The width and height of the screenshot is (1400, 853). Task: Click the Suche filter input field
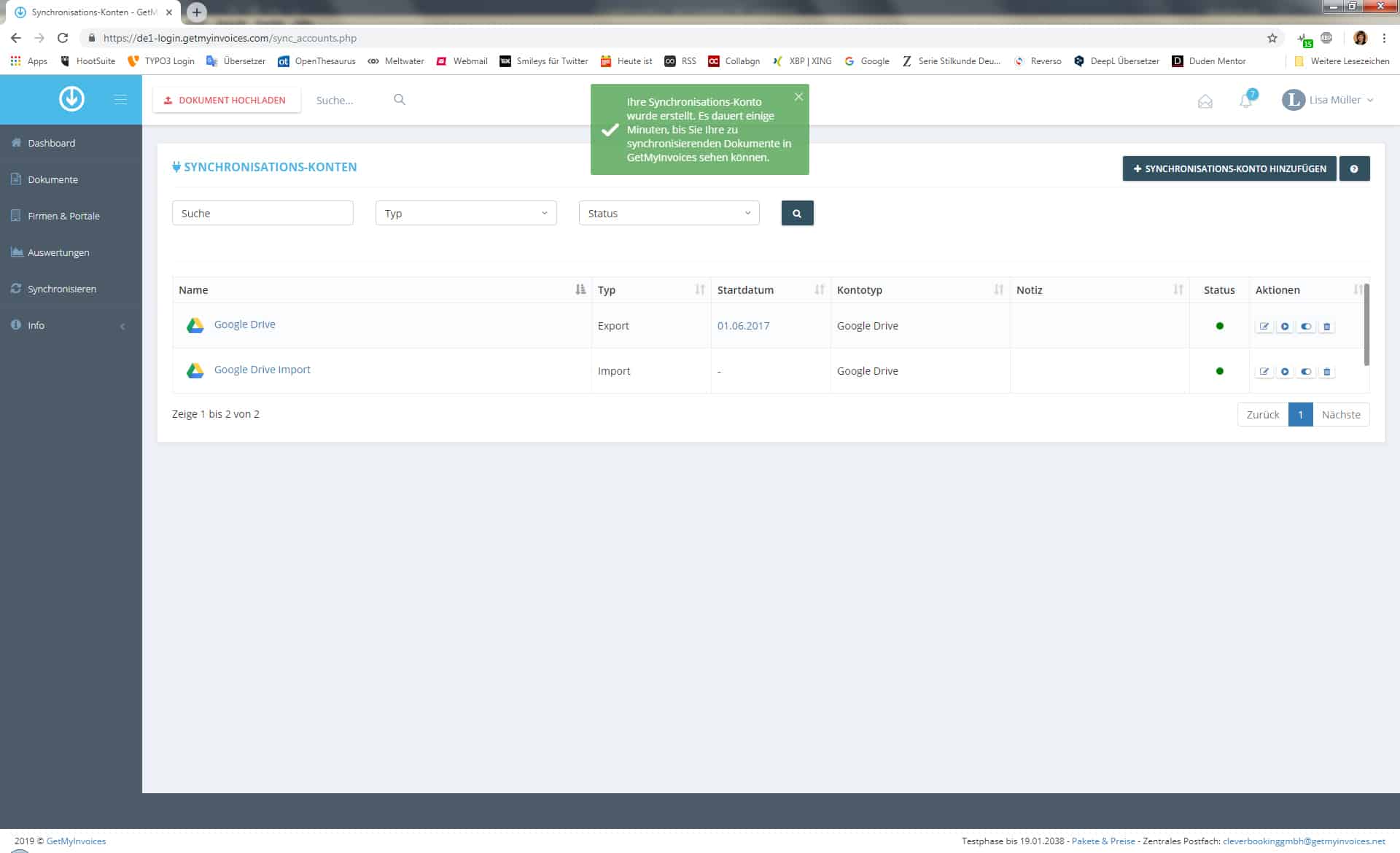click(x=262, y=213)
